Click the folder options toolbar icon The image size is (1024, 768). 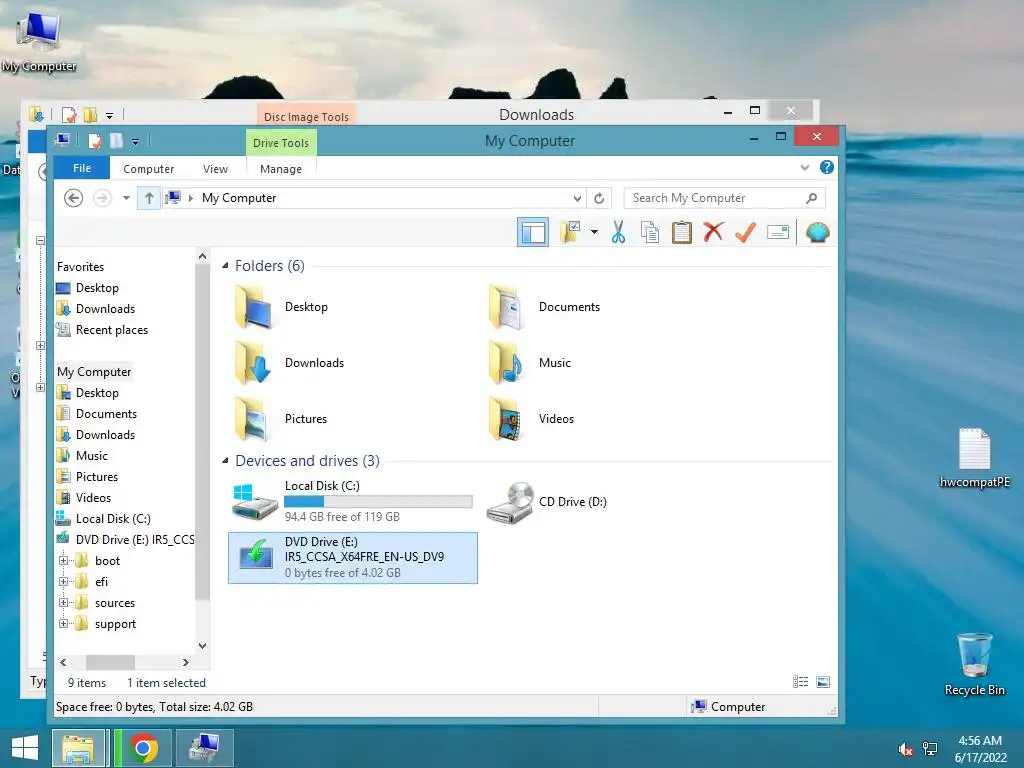point(569,232)
